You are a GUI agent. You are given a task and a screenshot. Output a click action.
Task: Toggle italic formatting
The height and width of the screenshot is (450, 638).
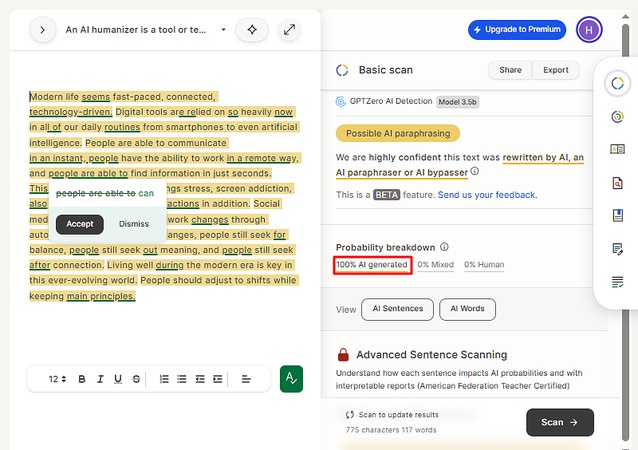coord(100,379)
